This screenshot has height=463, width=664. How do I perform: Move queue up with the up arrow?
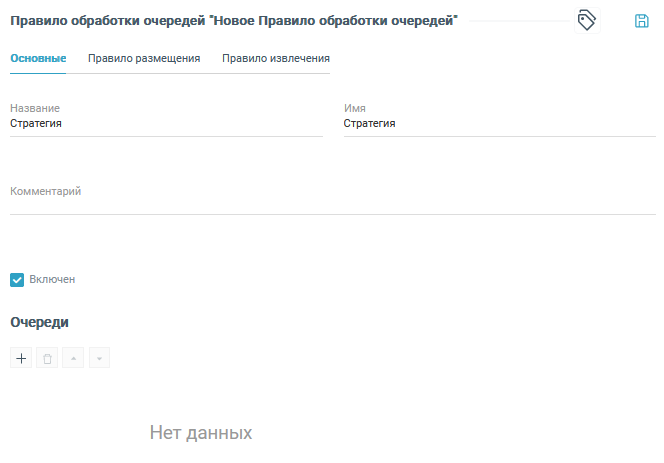coord(73,358)
